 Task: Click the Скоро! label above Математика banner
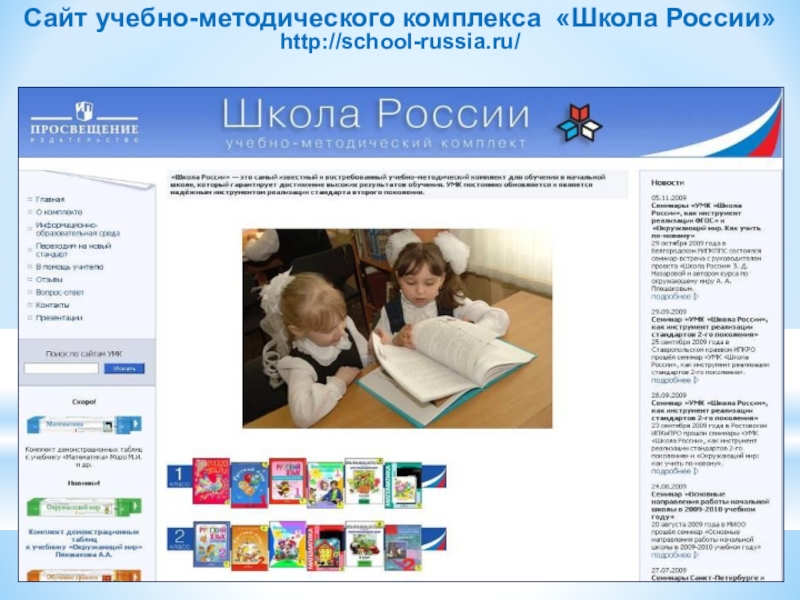(x=84, y=402)
